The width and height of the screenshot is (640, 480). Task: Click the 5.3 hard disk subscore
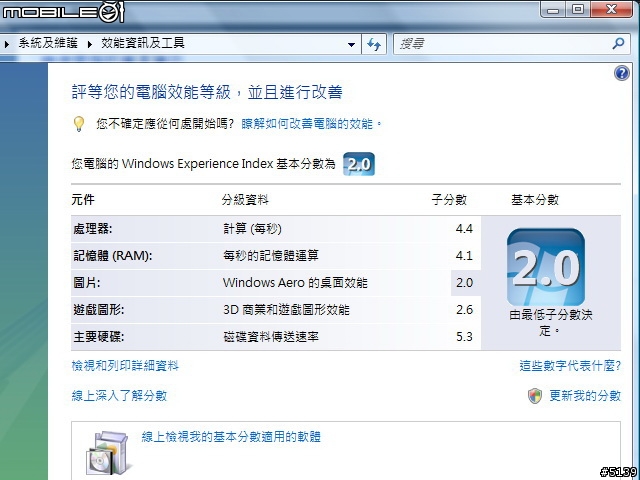tap(464, 337)
